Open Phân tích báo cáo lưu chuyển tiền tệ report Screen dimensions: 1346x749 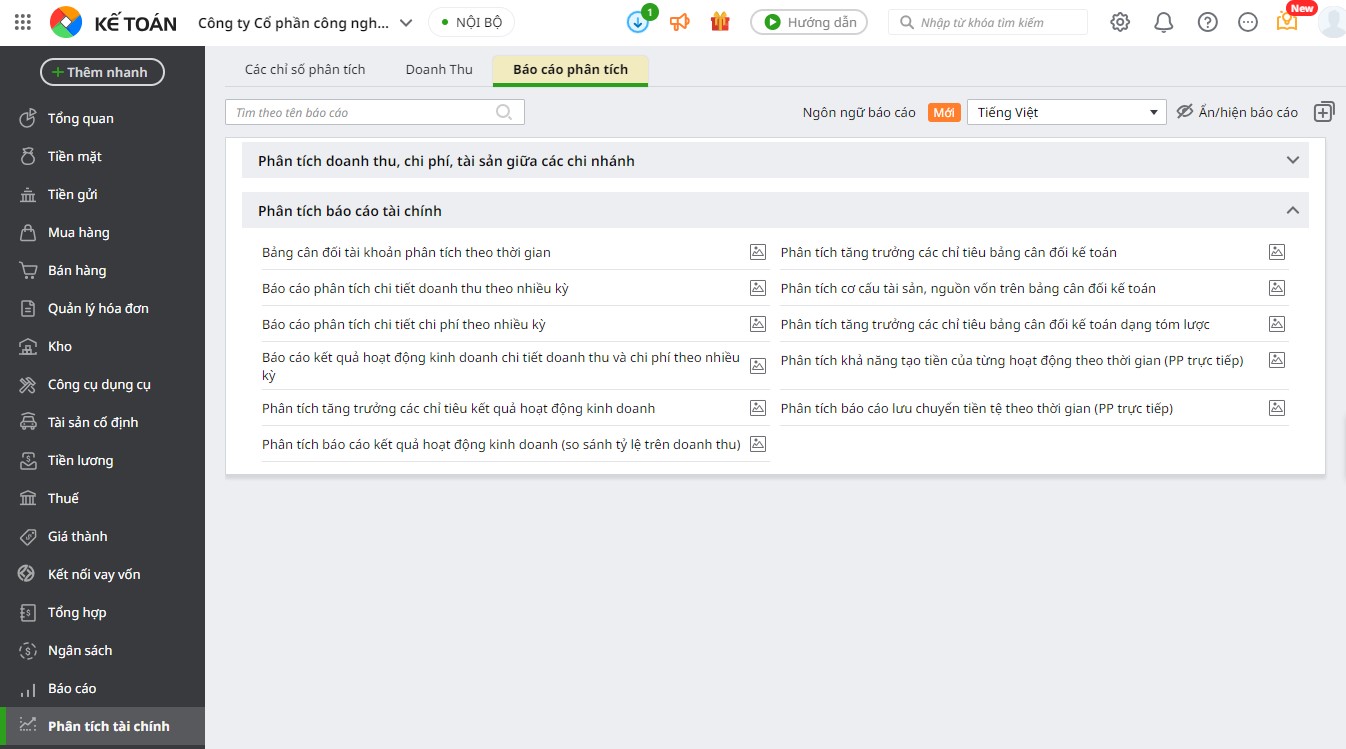pyautogui.click(x=977, y=408)
